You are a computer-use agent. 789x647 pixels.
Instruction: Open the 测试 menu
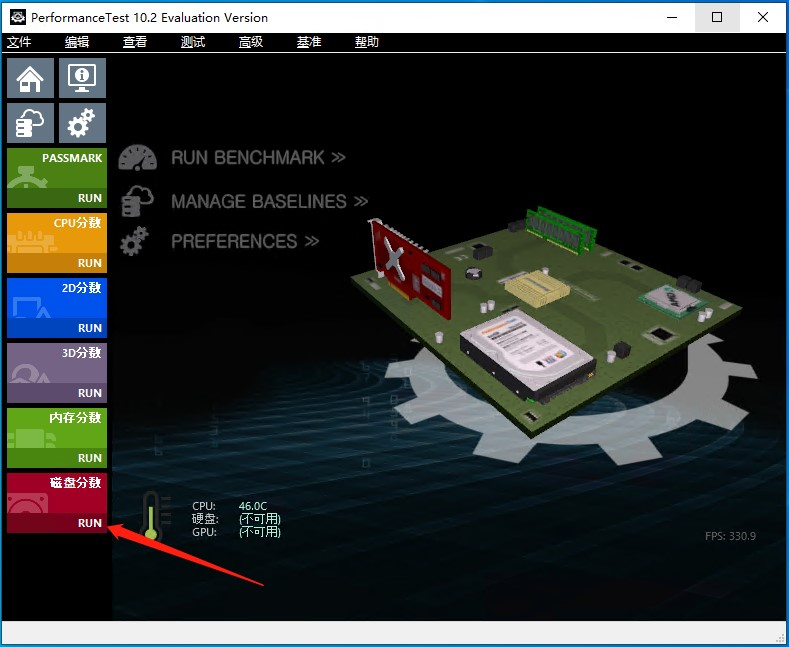click(x=193, y=42)
